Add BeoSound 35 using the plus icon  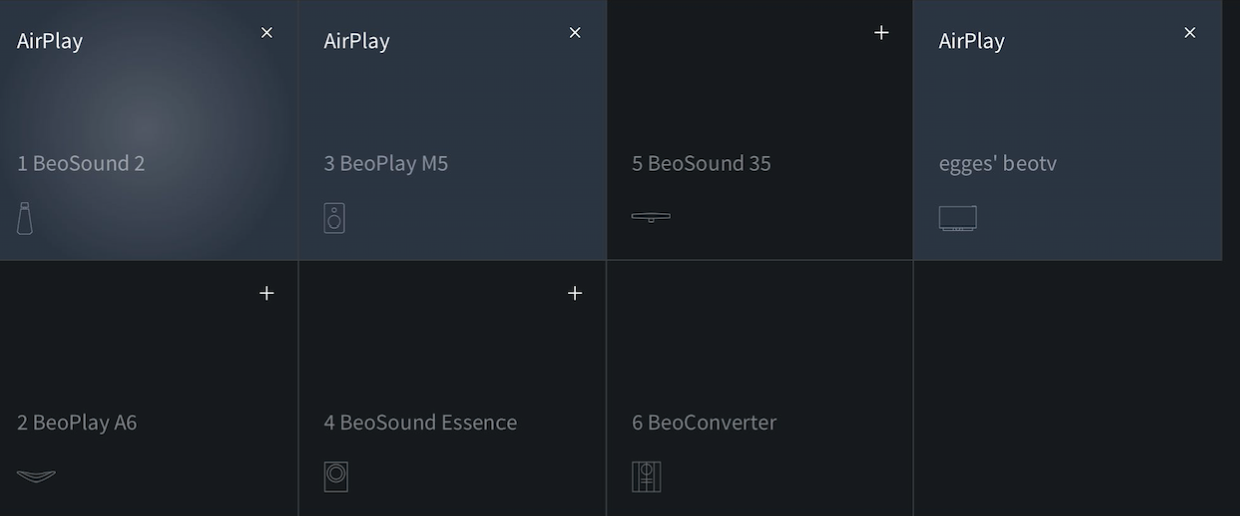pyautogui.click(x=881, y=33)
